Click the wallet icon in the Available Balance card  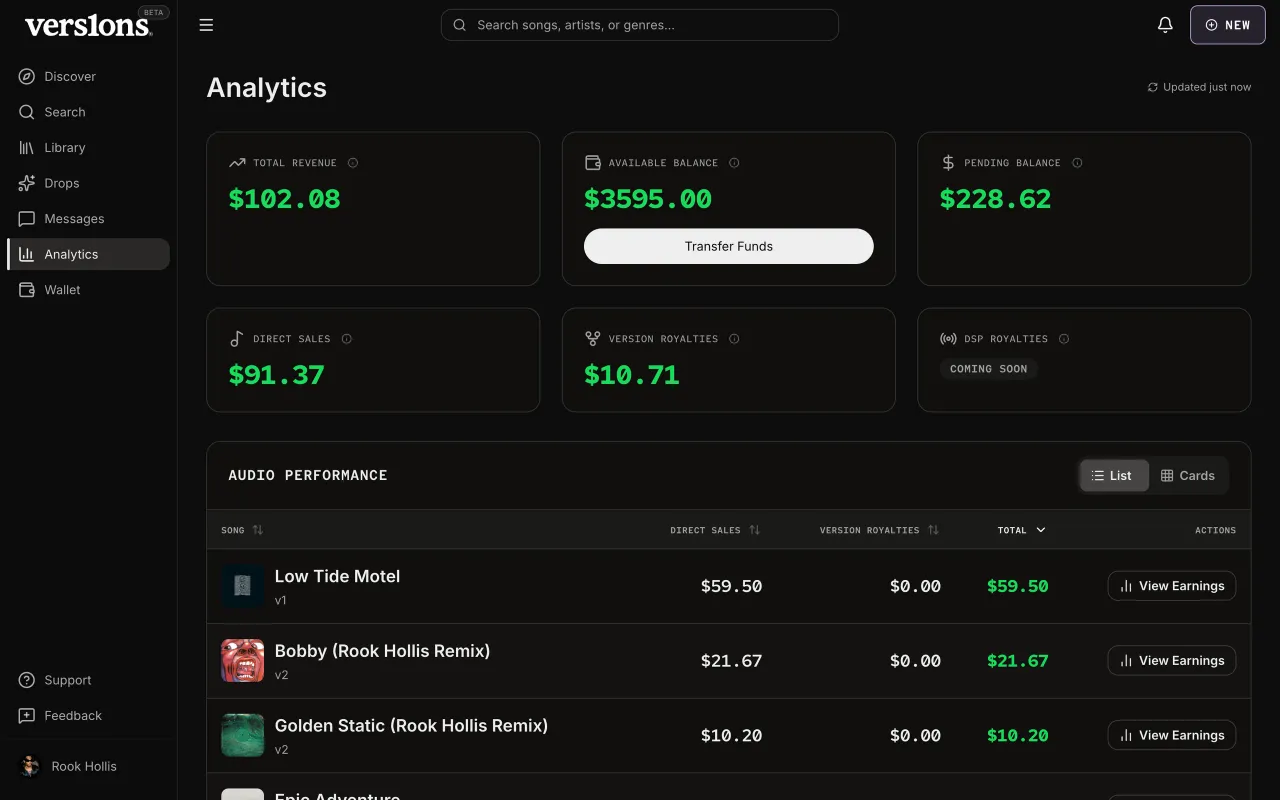[x=593, y=163]
